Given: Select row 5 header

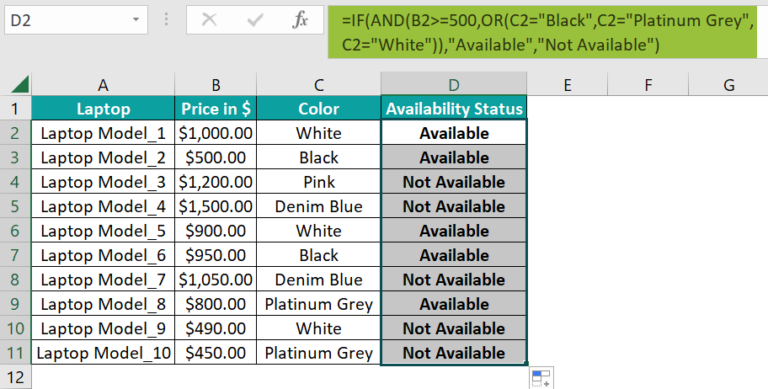Looking at the screenshot, I should click(15, 206).
